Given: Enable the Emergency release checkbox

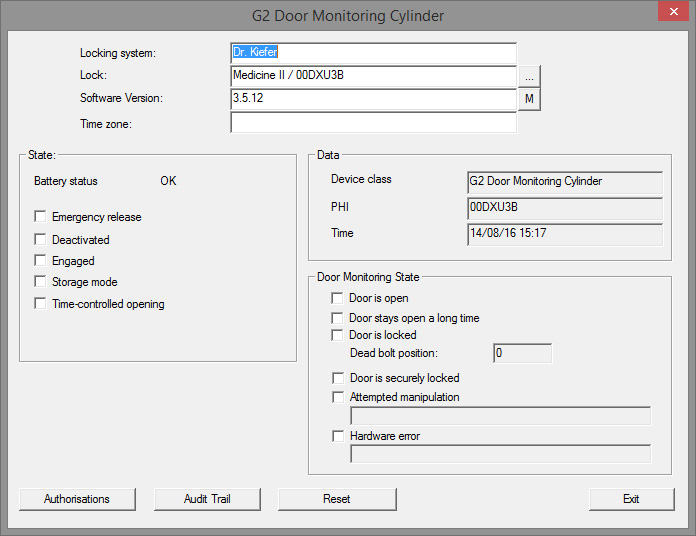Looking at the screenshot, I should (x=40, y=217).
